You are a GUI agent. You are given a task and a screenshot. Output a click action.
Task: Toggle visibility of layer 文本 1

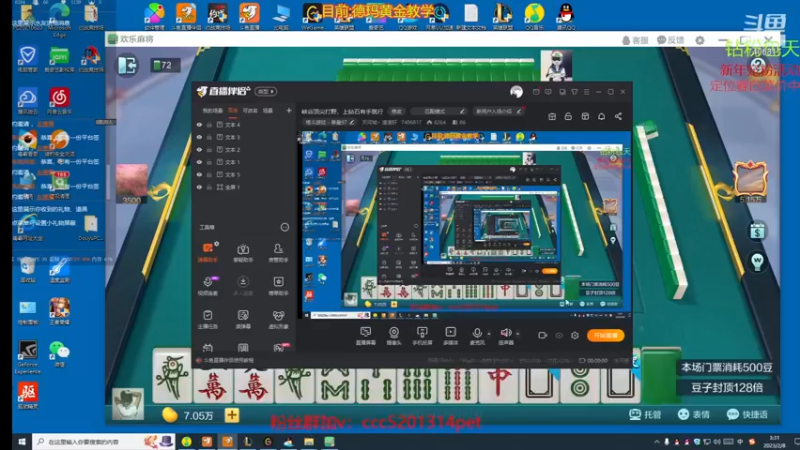coord(199,162)
